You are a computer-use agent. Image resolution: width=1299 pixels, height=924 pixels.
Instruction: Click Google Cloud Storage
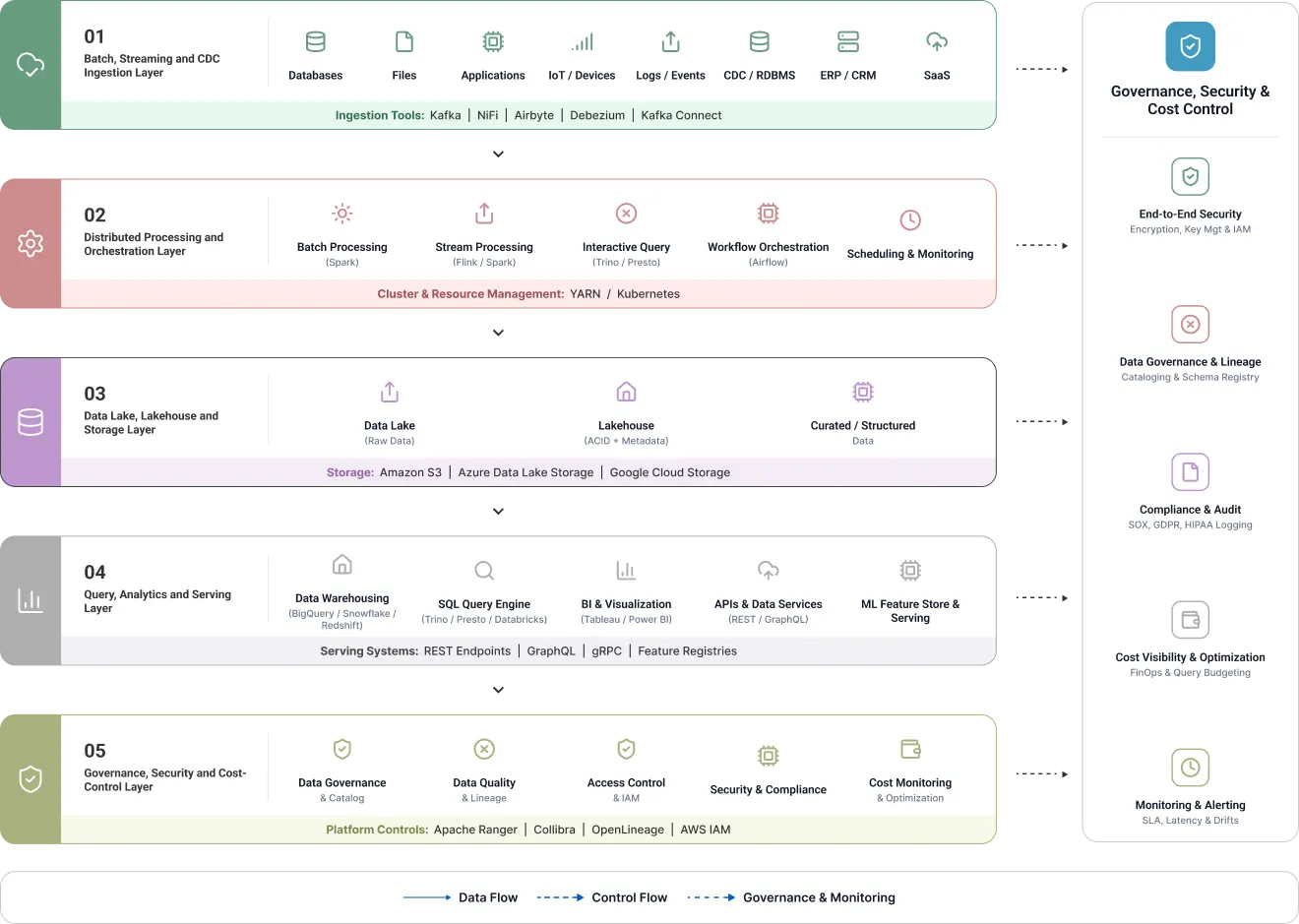pyautogui.click(x=670, y=472)
